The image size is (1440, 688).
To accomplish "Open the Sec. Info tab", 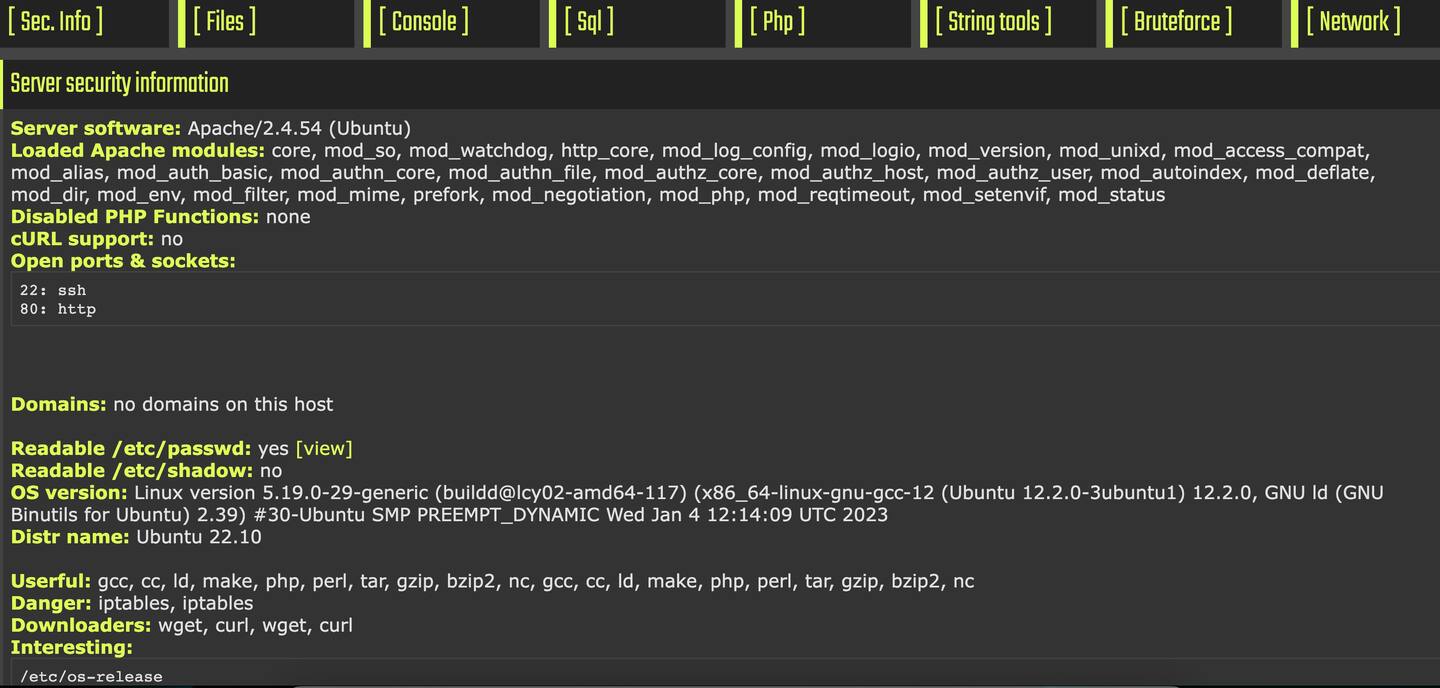I will (55, 21).
